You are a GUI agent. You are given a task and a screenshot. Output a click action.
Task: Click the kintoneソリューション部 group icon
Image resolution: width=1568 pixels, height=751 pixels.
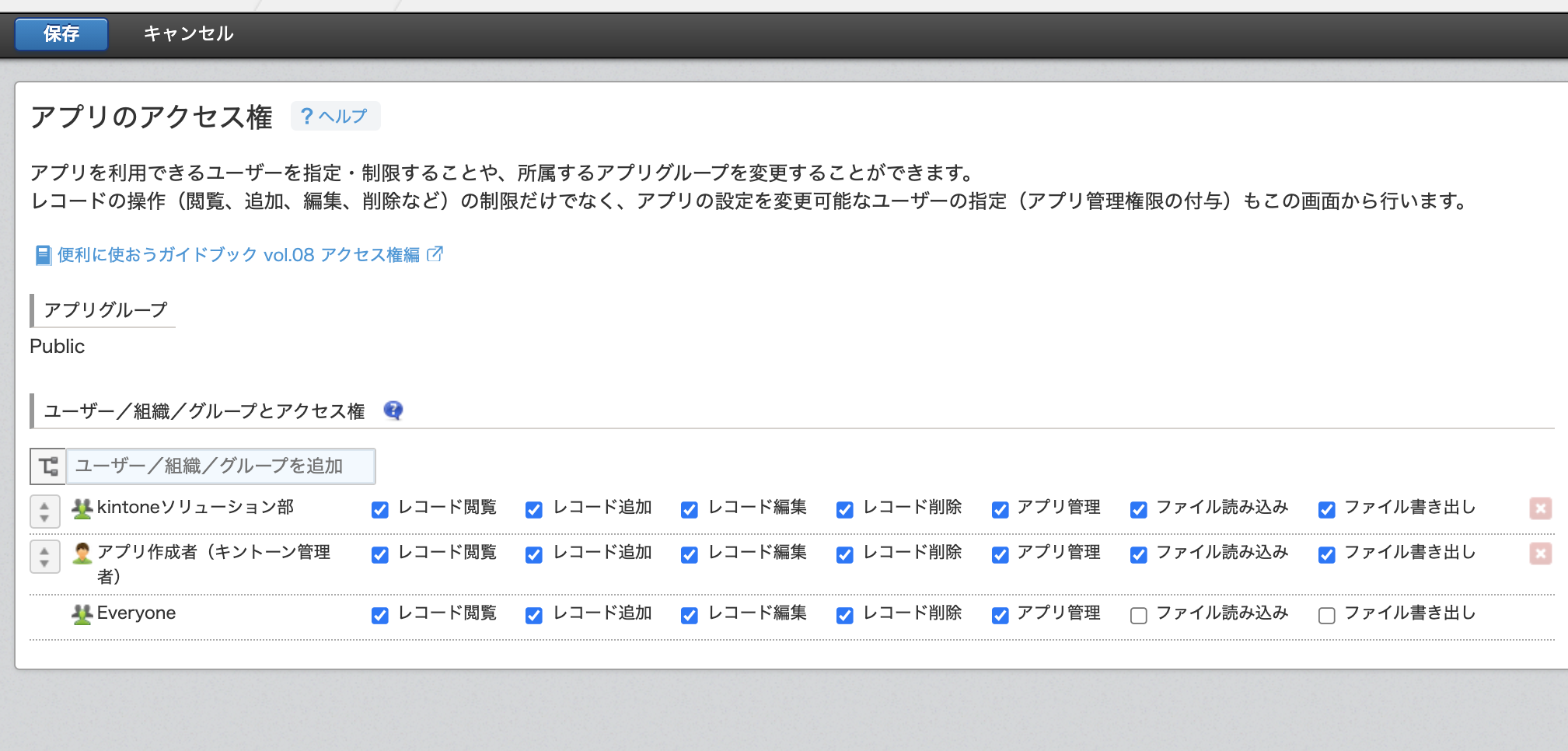pyautogui.click(x=82, y=508)
